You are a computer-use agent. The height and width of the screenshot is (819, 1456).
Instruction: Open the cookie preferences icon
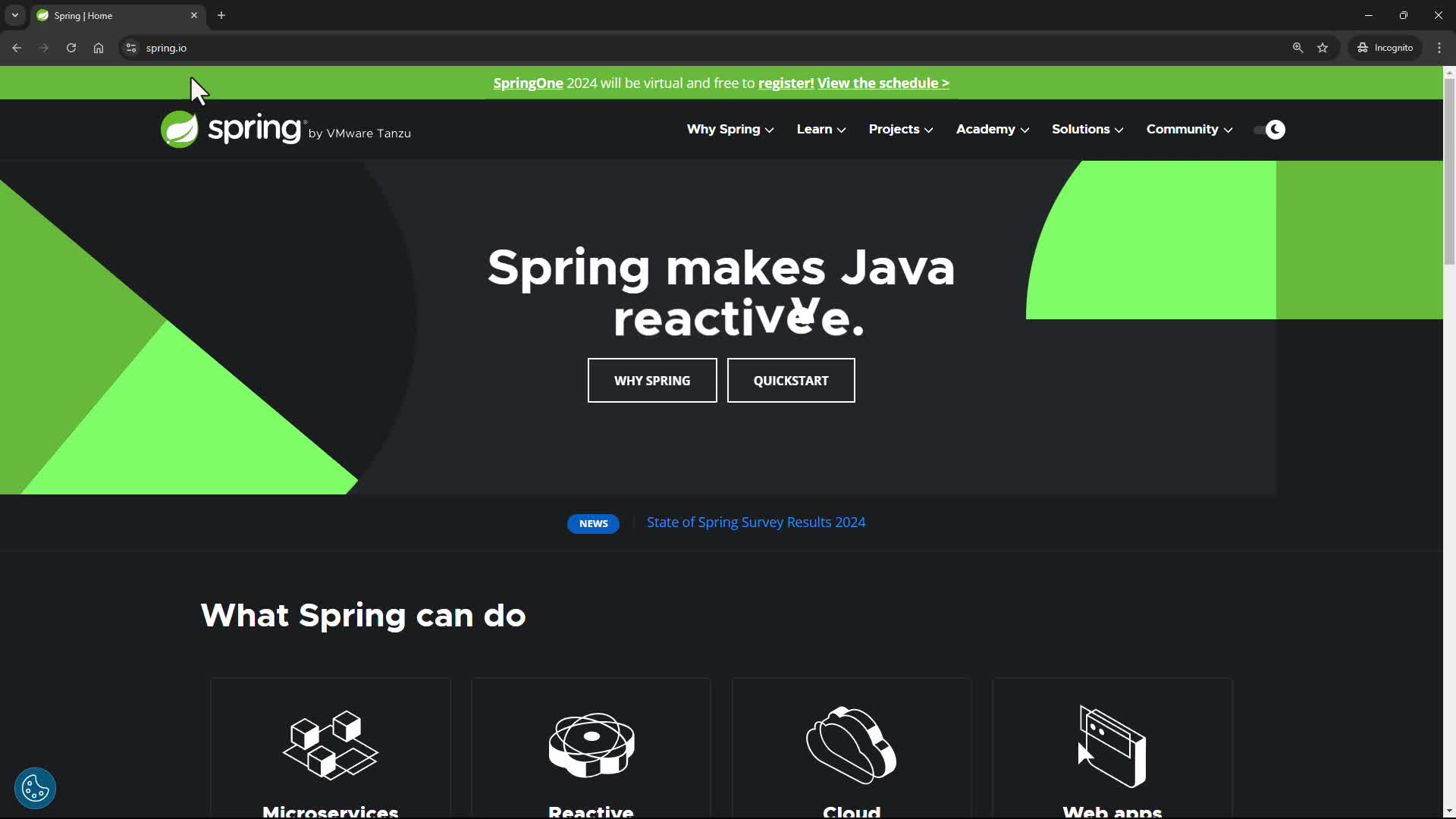(x=35, y=789)
